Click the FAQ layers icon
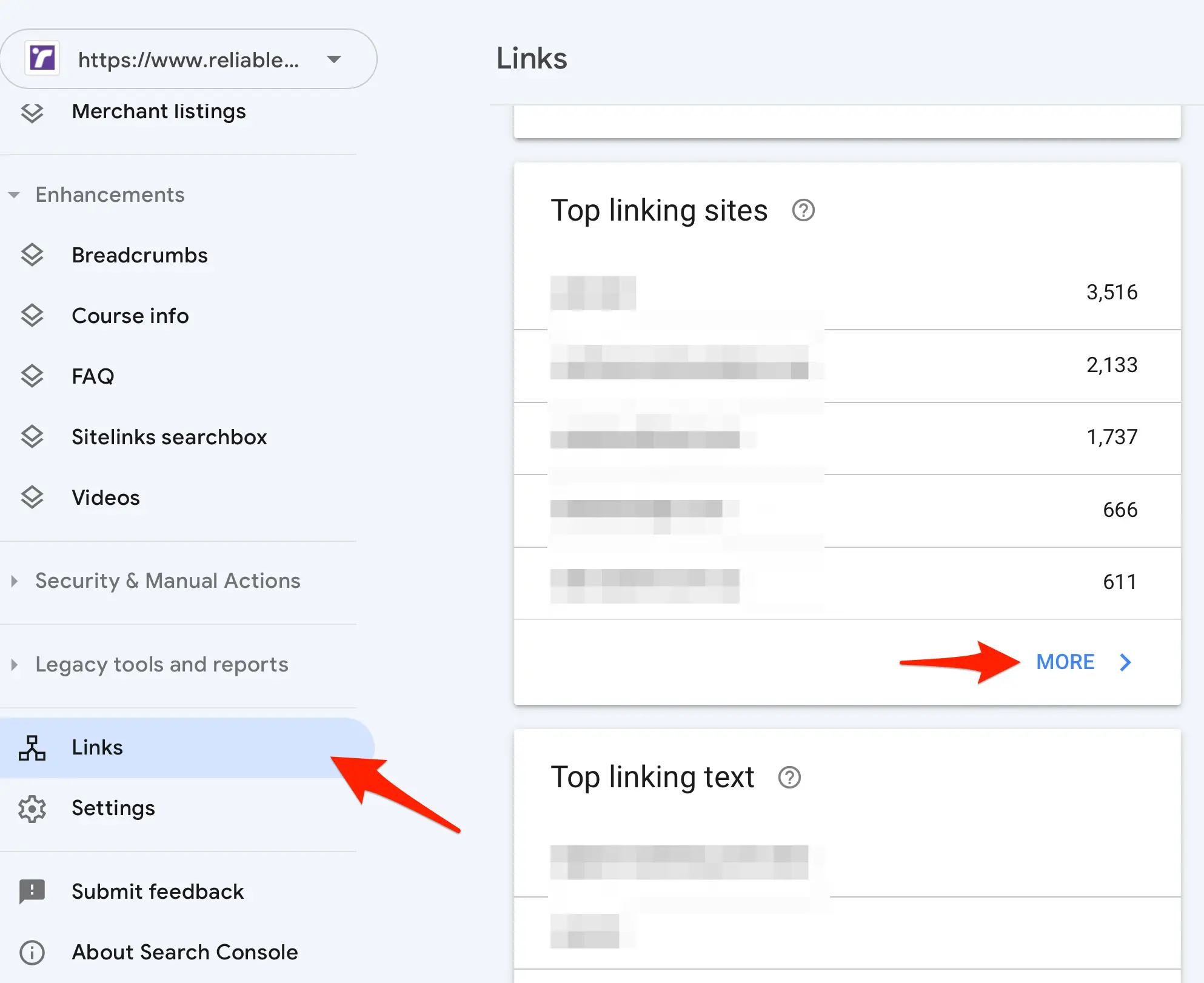This screenshot has width=1204, height=983. tap(32, 376)
